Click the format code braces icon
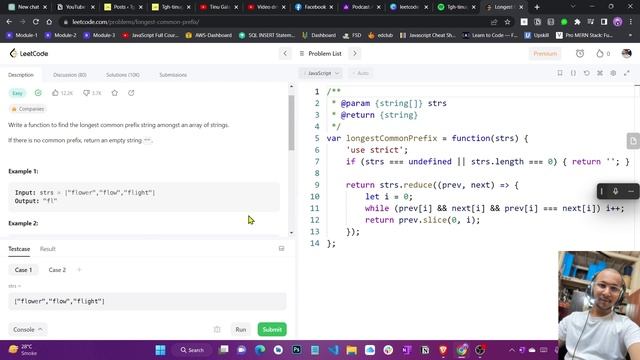The height and width of the screenshot is (360, 640). [x=573, y=73]
